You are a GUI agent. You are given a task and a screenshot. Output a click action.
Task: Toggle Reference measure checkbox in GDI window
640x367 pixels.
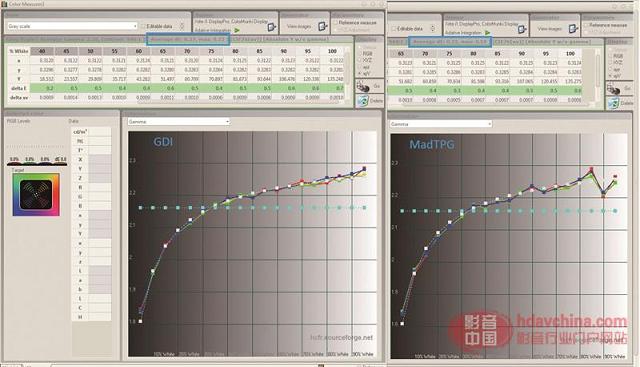coord(336,23)
